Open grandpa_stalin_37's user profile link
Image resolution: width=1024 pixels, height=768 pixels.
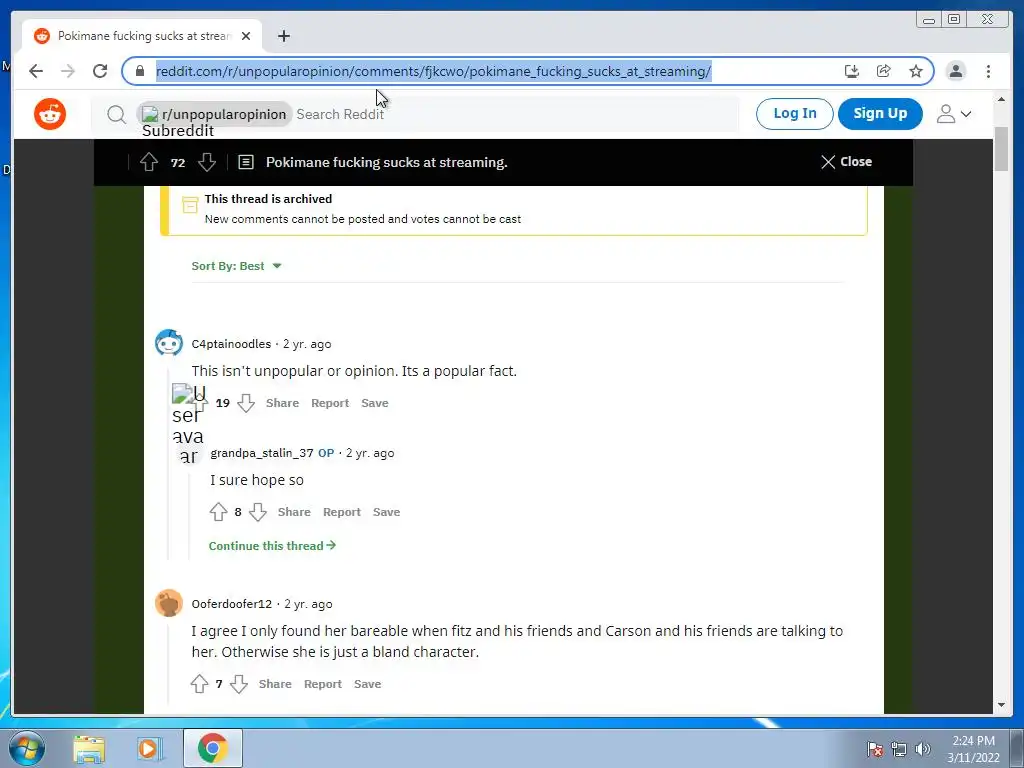(262, 453)
